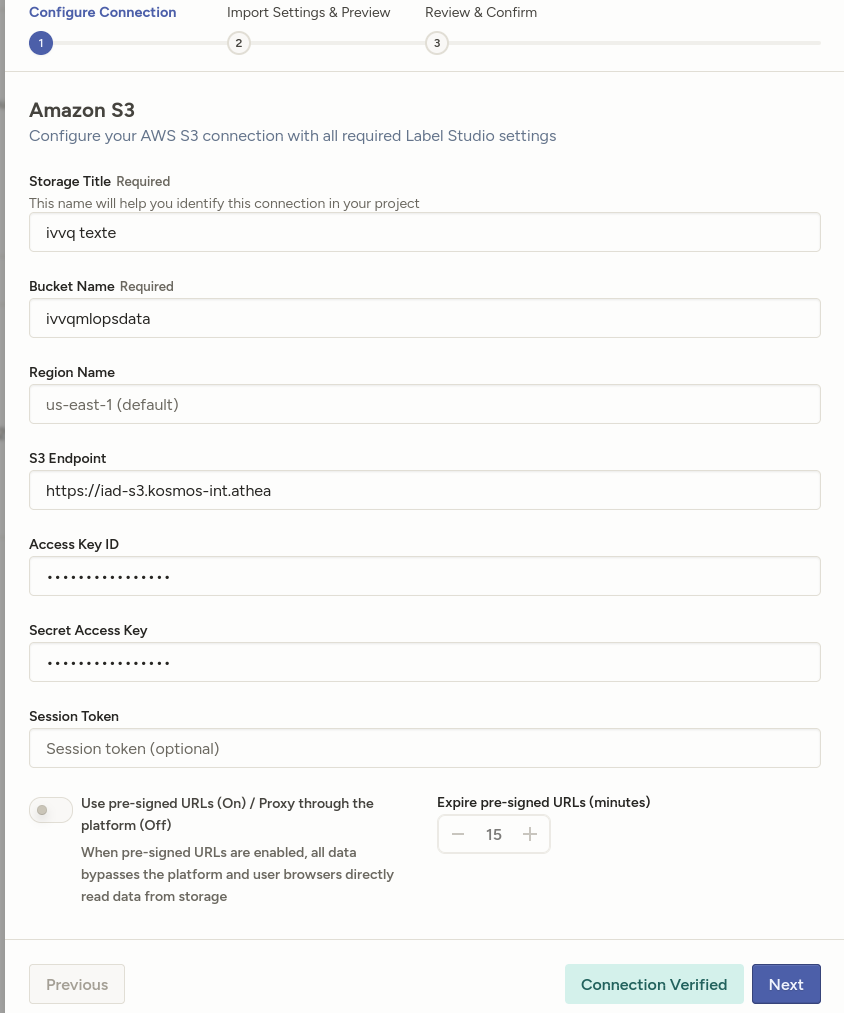This screenshot has height=1013, width=844.
Task: Click the Secret Access Key field
Action: click(425, 662)
